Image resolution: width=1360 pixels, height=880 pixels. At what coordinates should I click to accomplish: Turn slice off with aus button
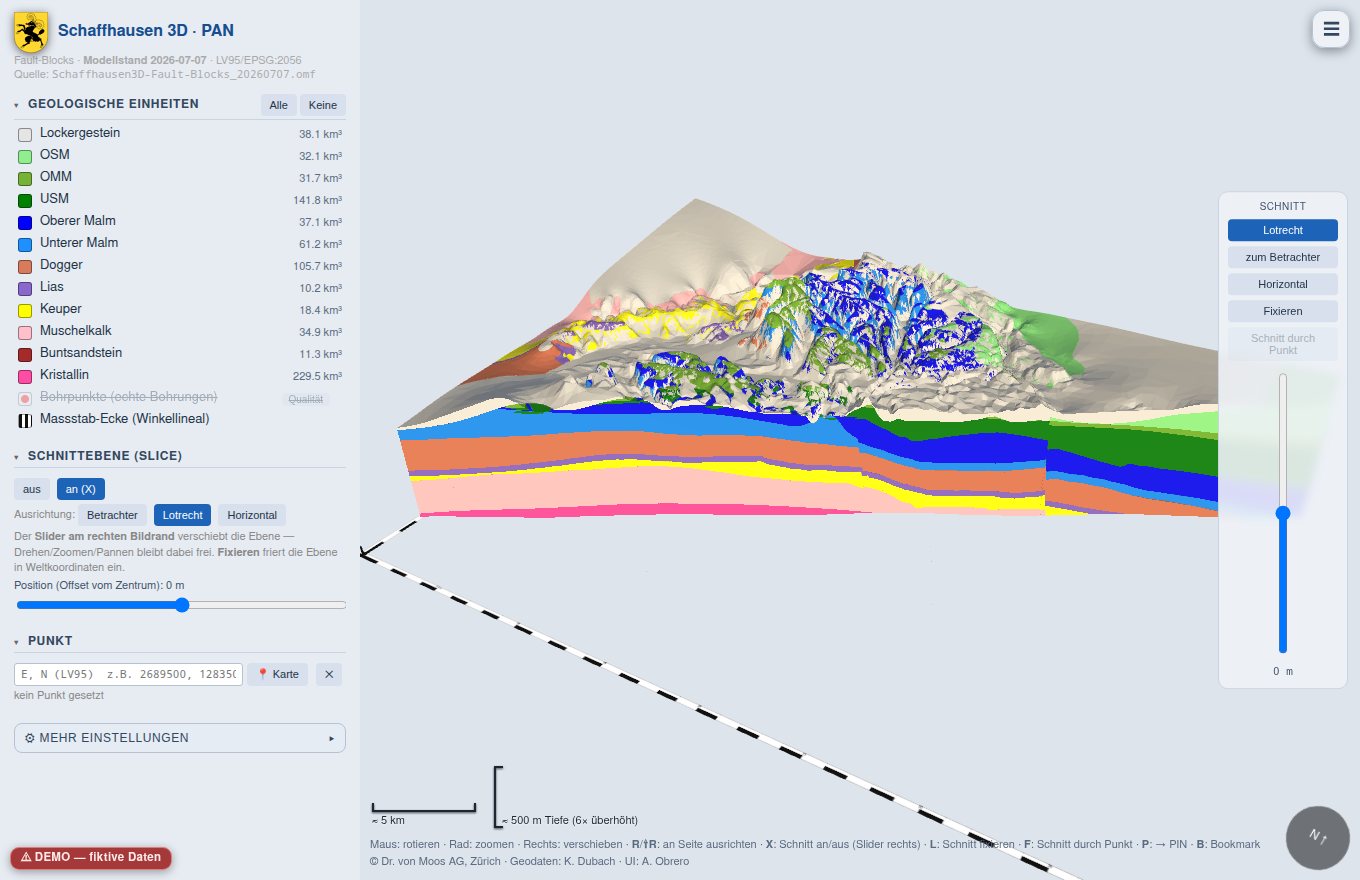[32, 489]
